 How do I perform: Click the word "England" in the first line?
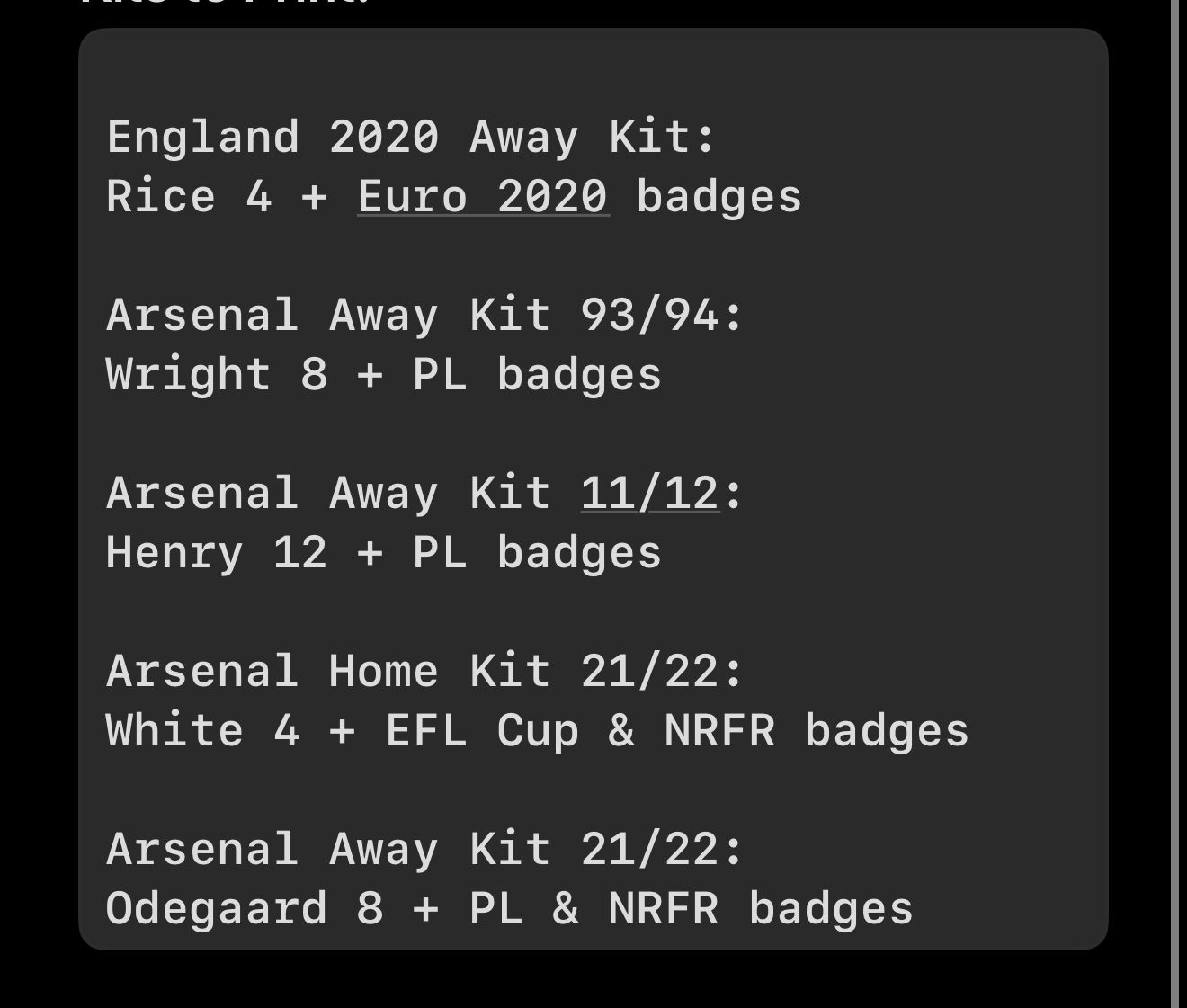202,138
